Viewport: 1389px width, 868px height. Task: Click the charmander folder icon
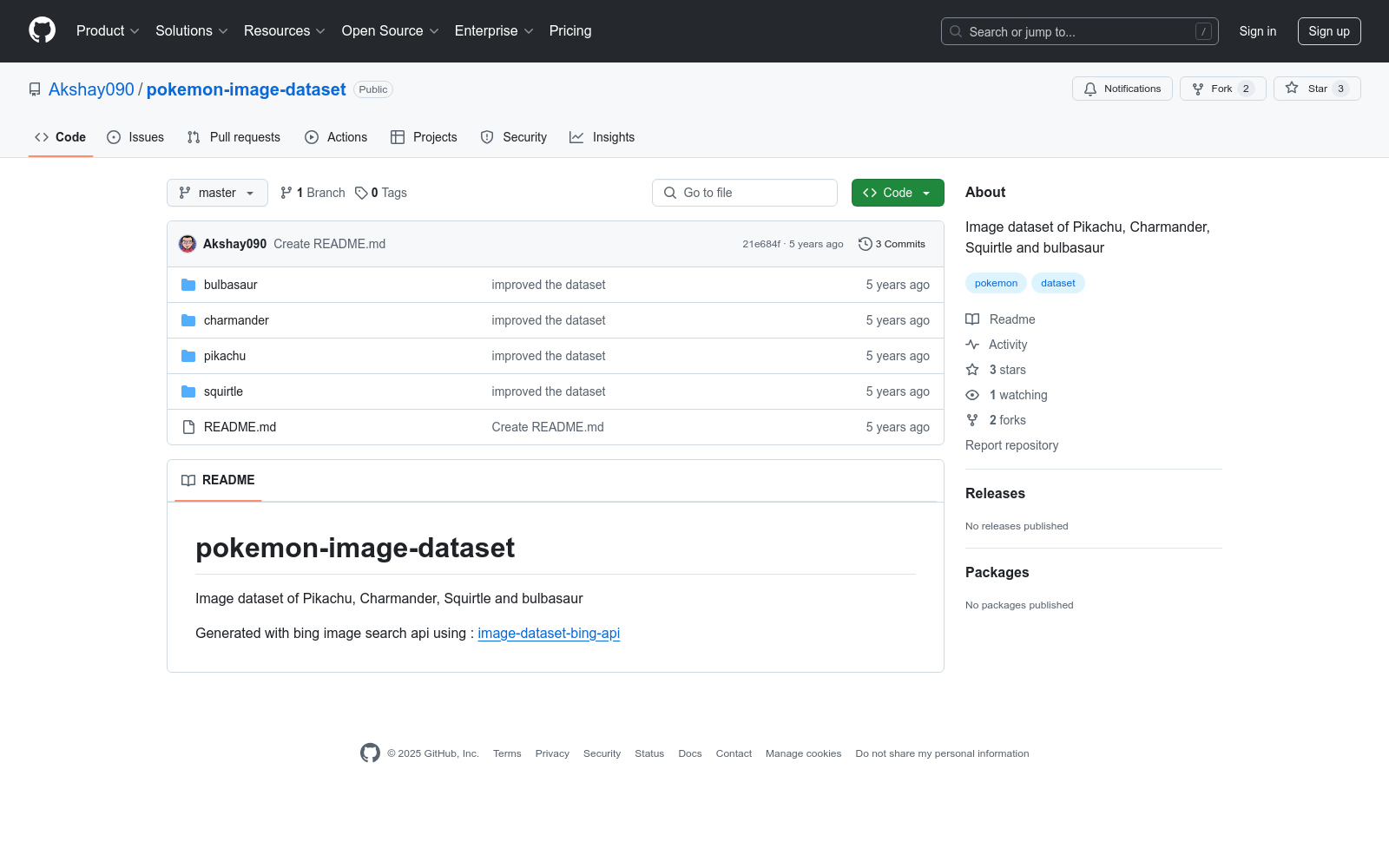(188, 320)
